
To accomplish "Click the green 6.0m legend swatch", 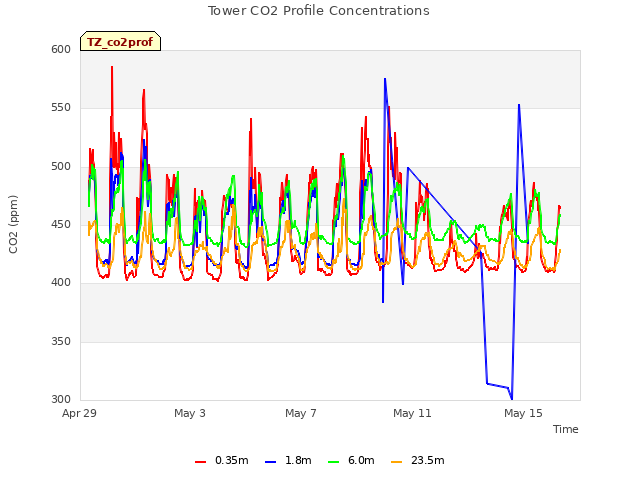I will coord(333,462).
